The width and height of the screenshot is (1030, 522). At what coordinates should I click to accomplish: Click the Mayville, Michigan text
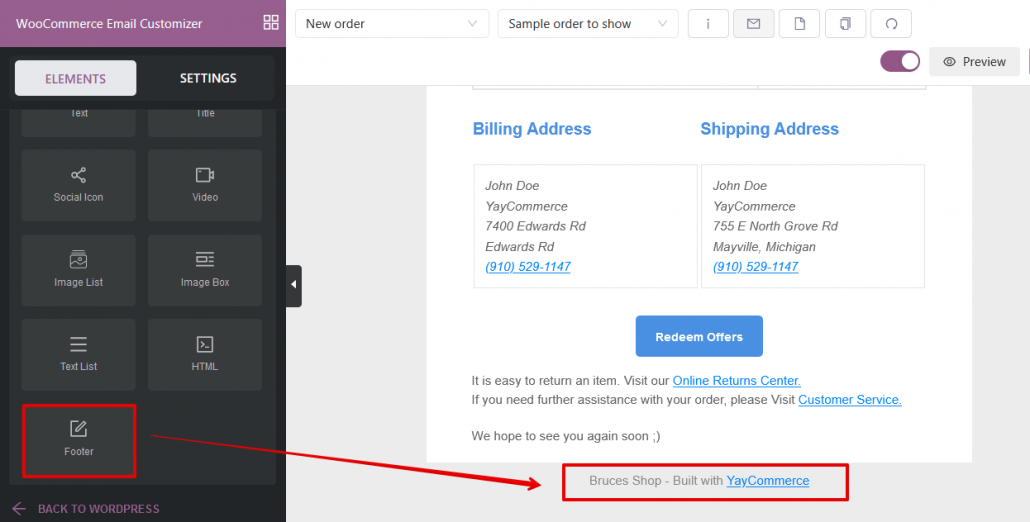point(765,247)
